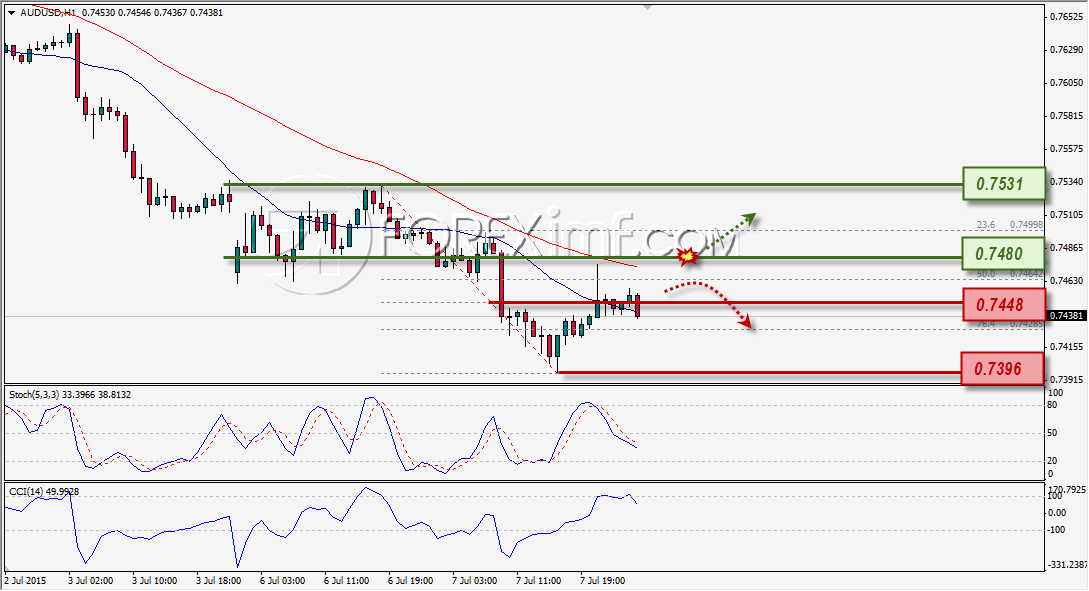This screenshot has height=591, width=1089.
Task: Click the 7 Jul 11:00 time label
Action: click(538, 581)
